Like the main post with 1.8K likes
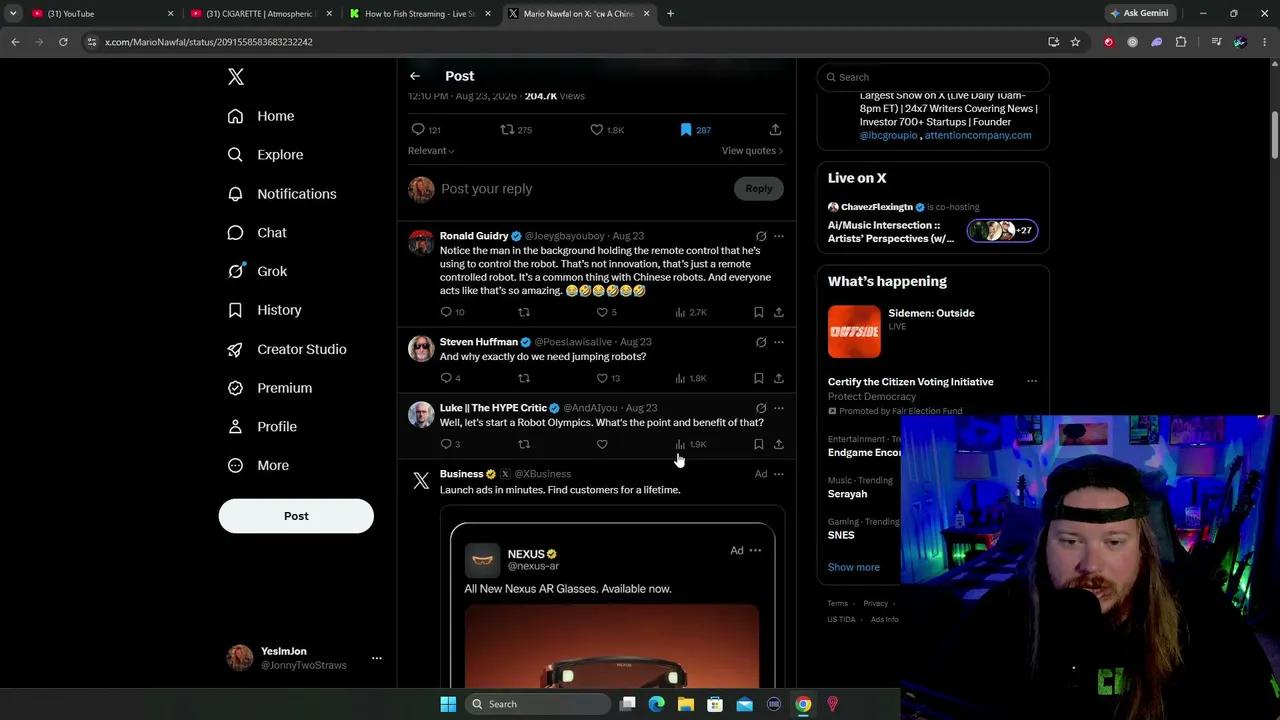The image size is (1280, 720). point(596,130)
